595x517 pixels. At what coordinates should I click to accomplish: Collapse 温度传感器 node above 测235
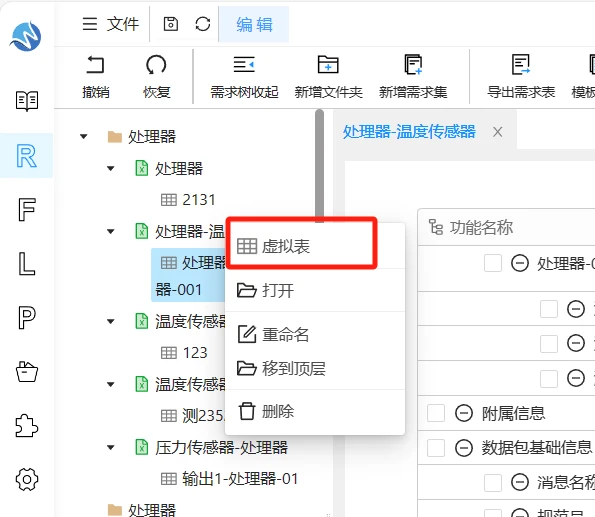(x=110, y=385)
